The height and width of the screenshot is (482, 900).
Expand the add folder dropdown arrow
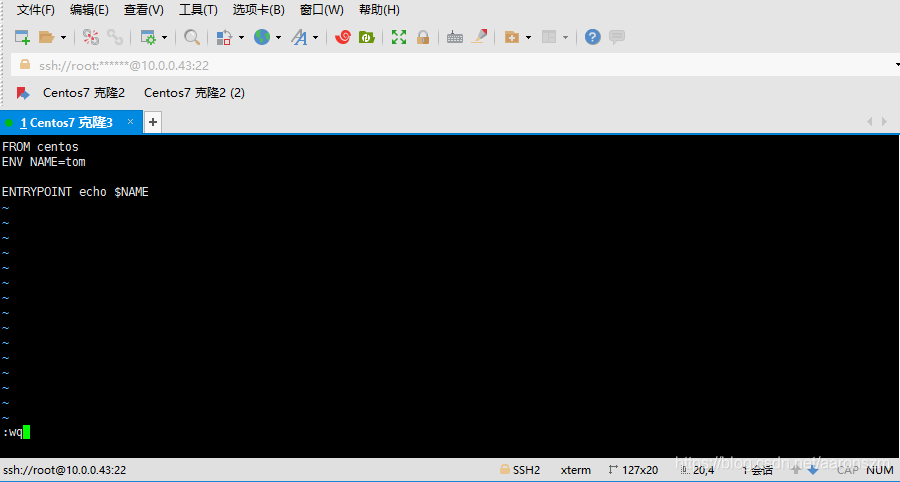(x=528, y=38)
